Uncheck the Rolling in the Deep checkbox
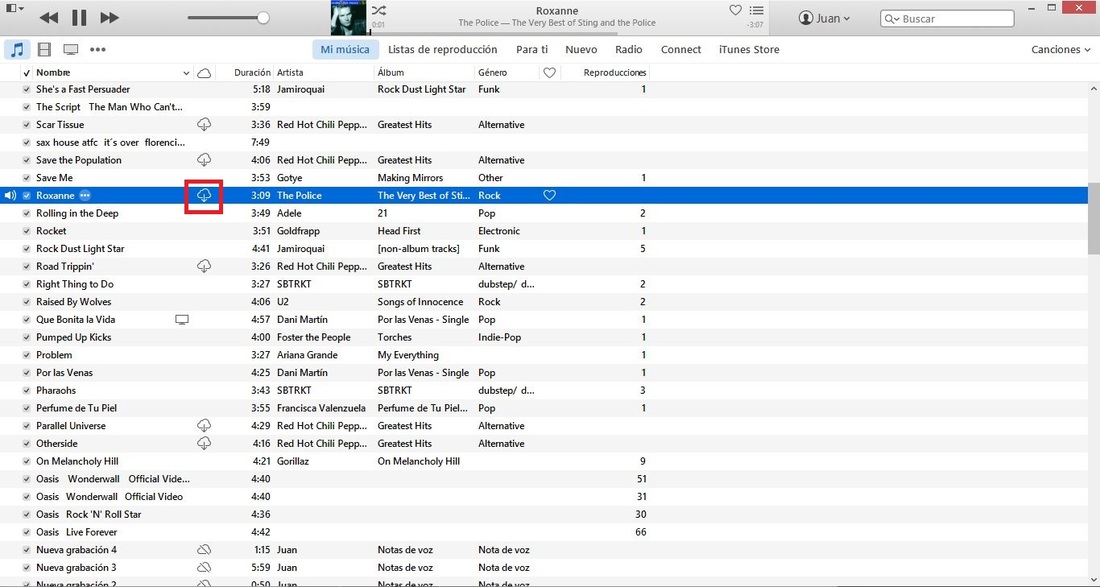 [x=27, y=213]
